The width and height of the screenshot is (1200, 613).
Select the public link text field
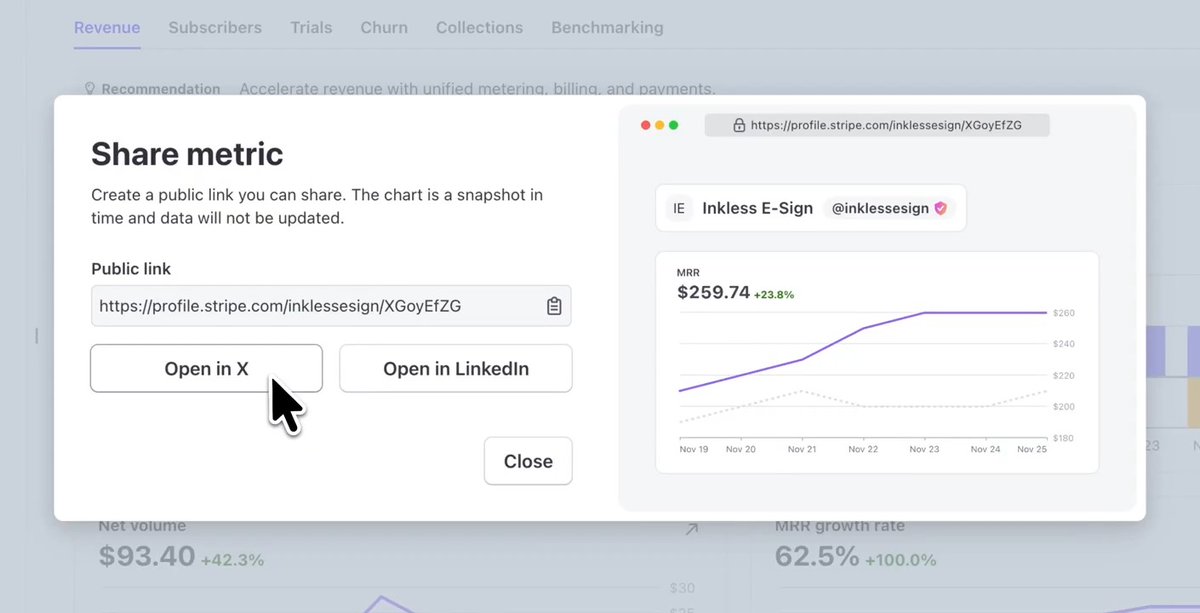[315, 306]
